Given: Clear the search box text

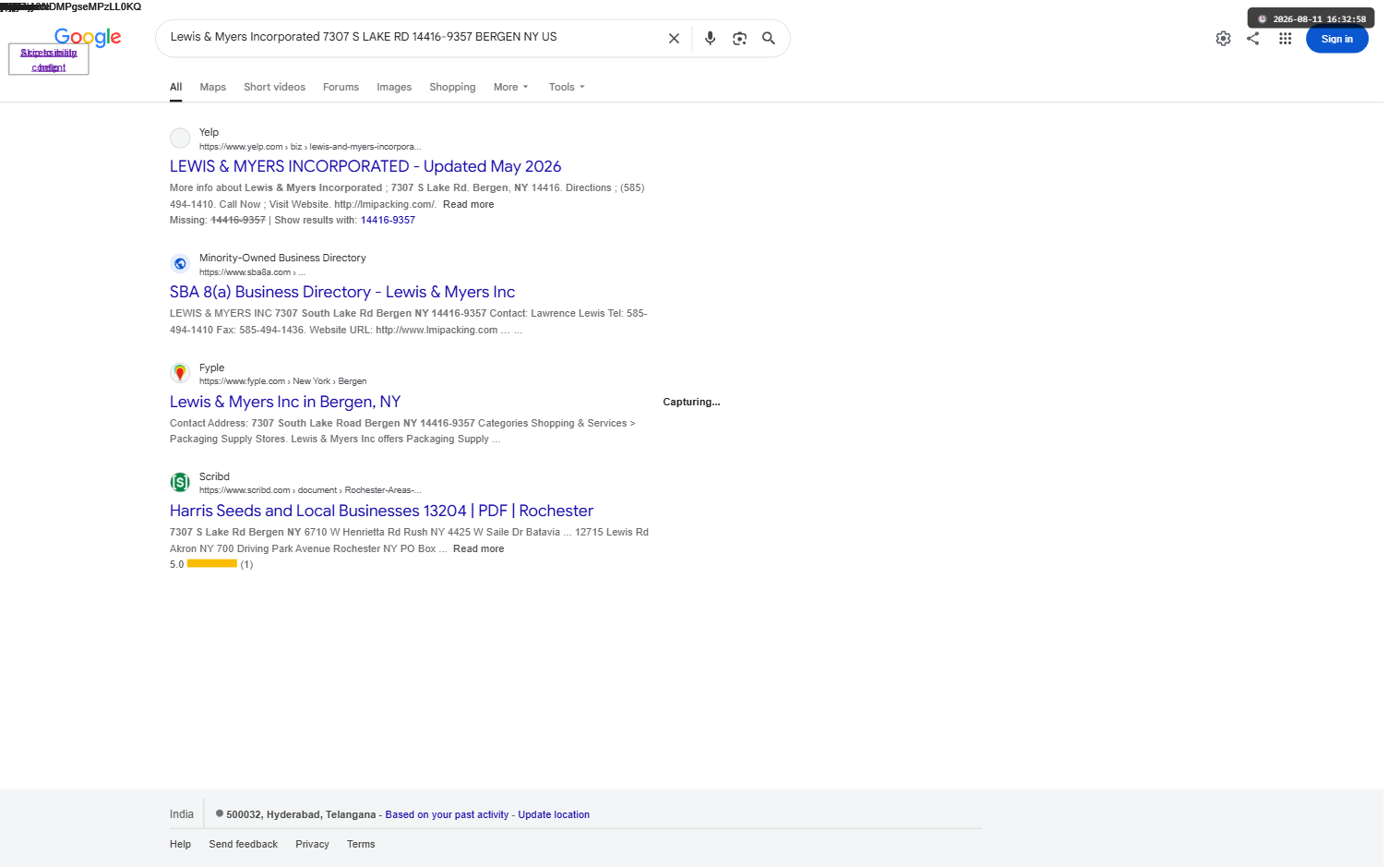Looking at the screenshot, I should click(674, 38).
